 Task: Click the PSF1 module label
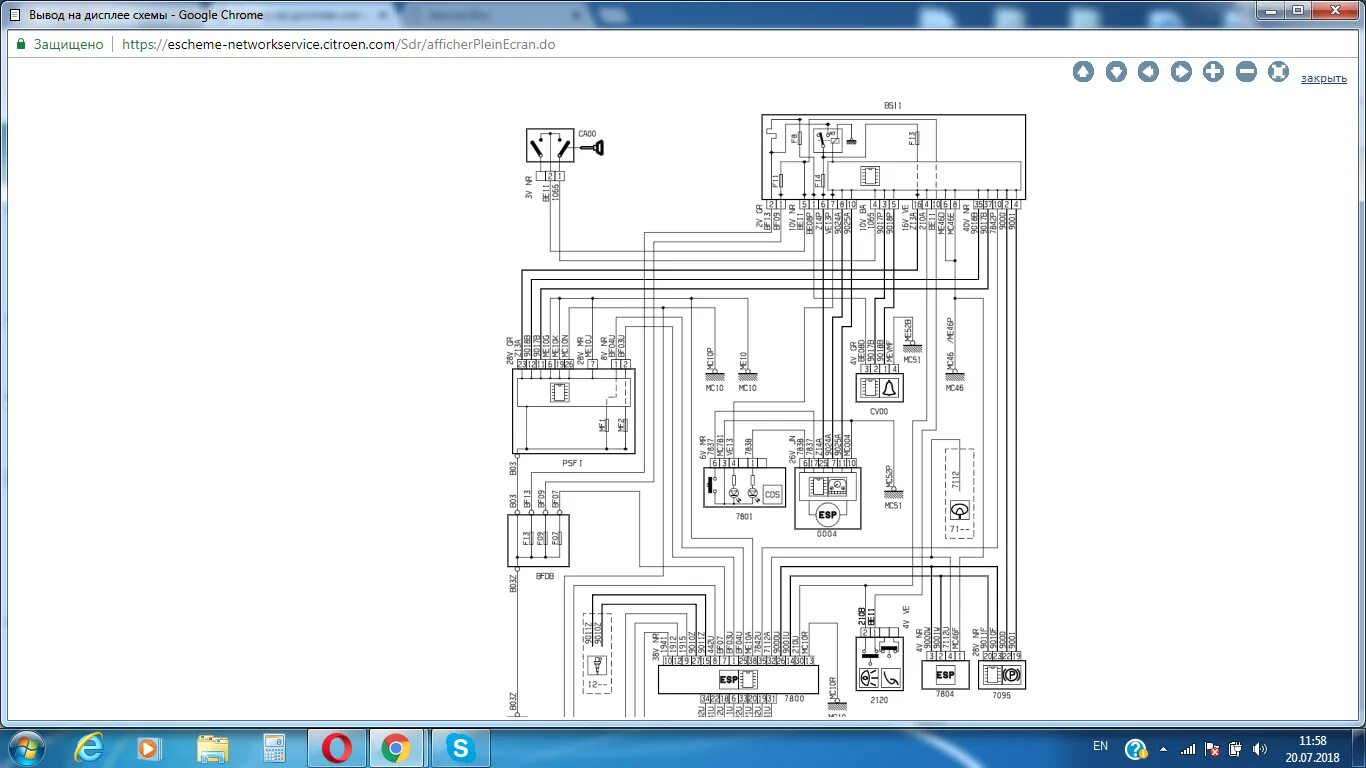point(572,463)
